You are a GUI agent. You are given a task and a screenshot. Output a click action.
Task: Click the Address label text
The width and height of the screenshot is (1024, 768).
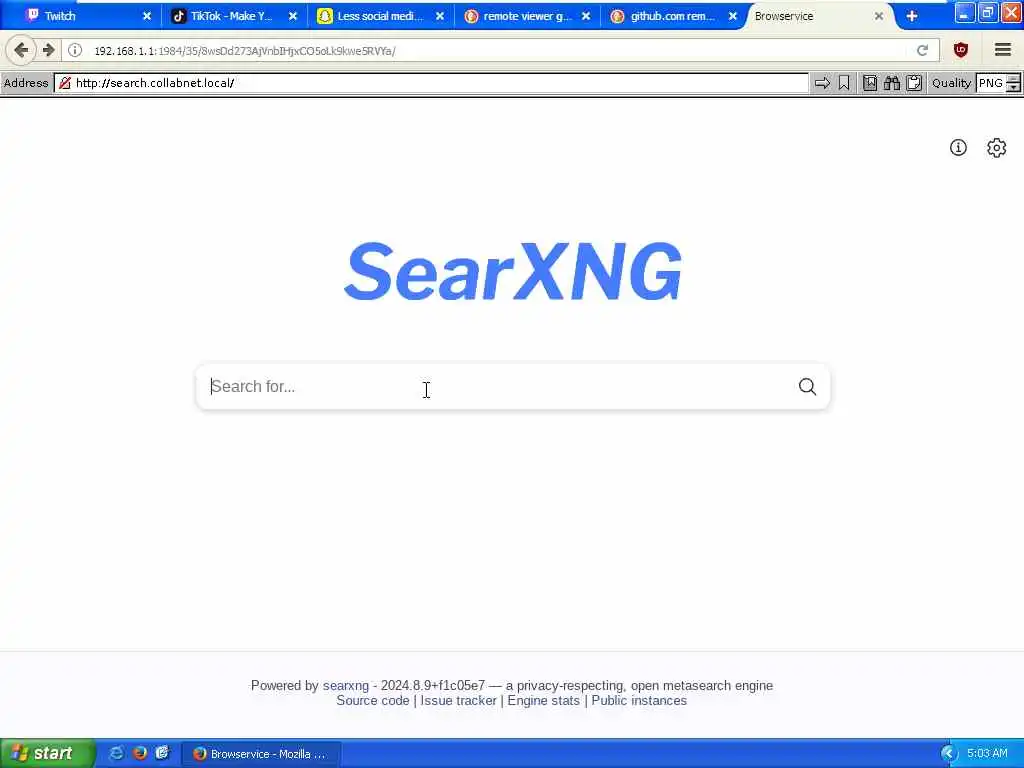coord(26,83)
